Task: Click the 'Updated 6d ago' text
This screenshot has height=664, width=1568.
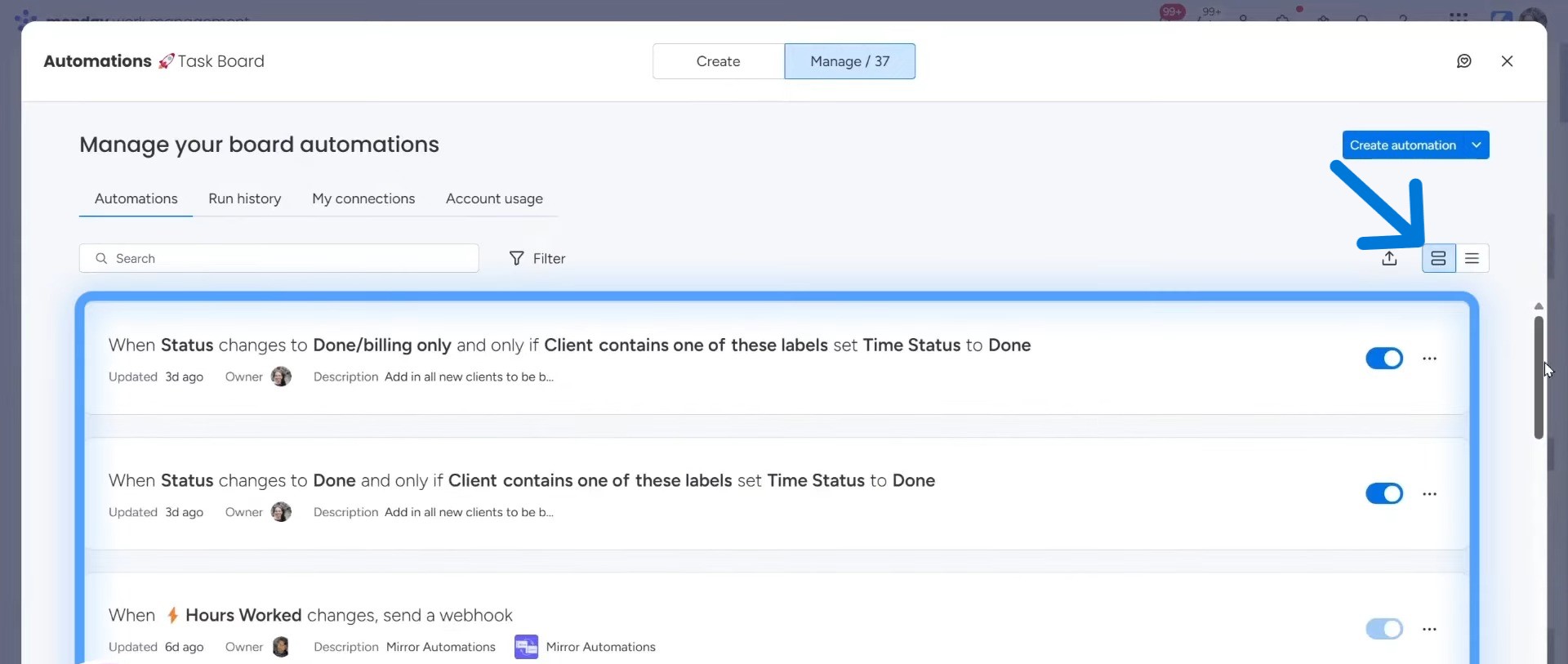Action: click(156, 647)
